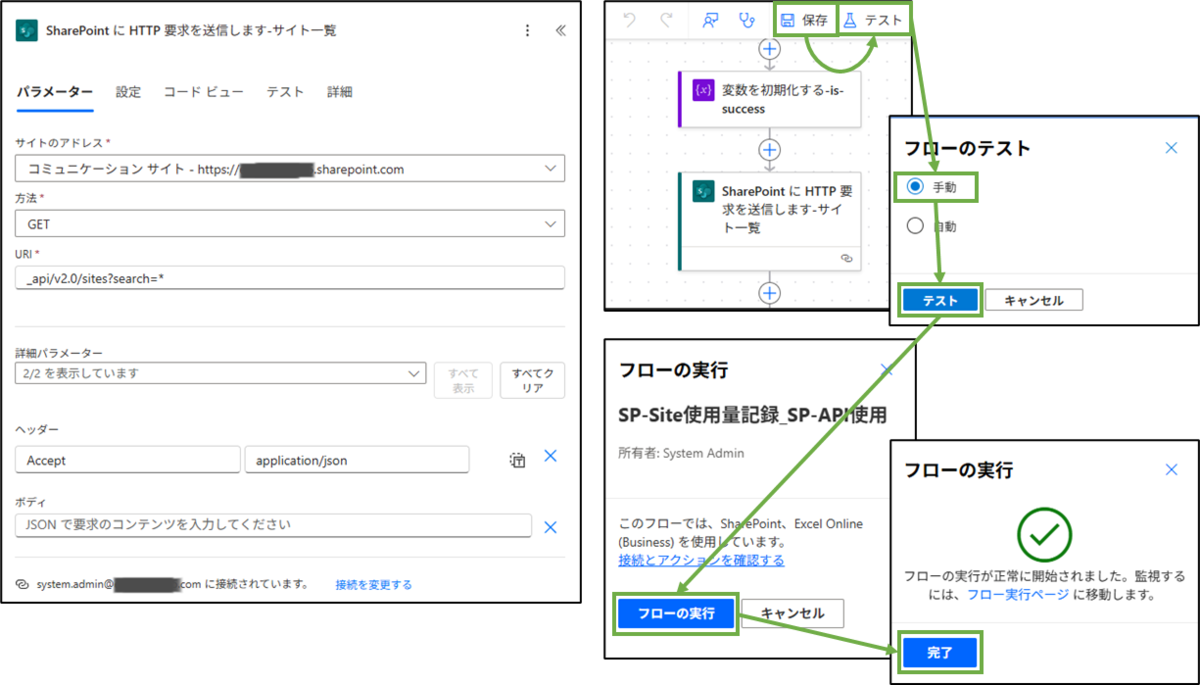Image resolution: width=1200 pixels, height=685 pixels.
Task: Select the 変数を初期化する-is-success step card
Action: click(x=769, y=98)
